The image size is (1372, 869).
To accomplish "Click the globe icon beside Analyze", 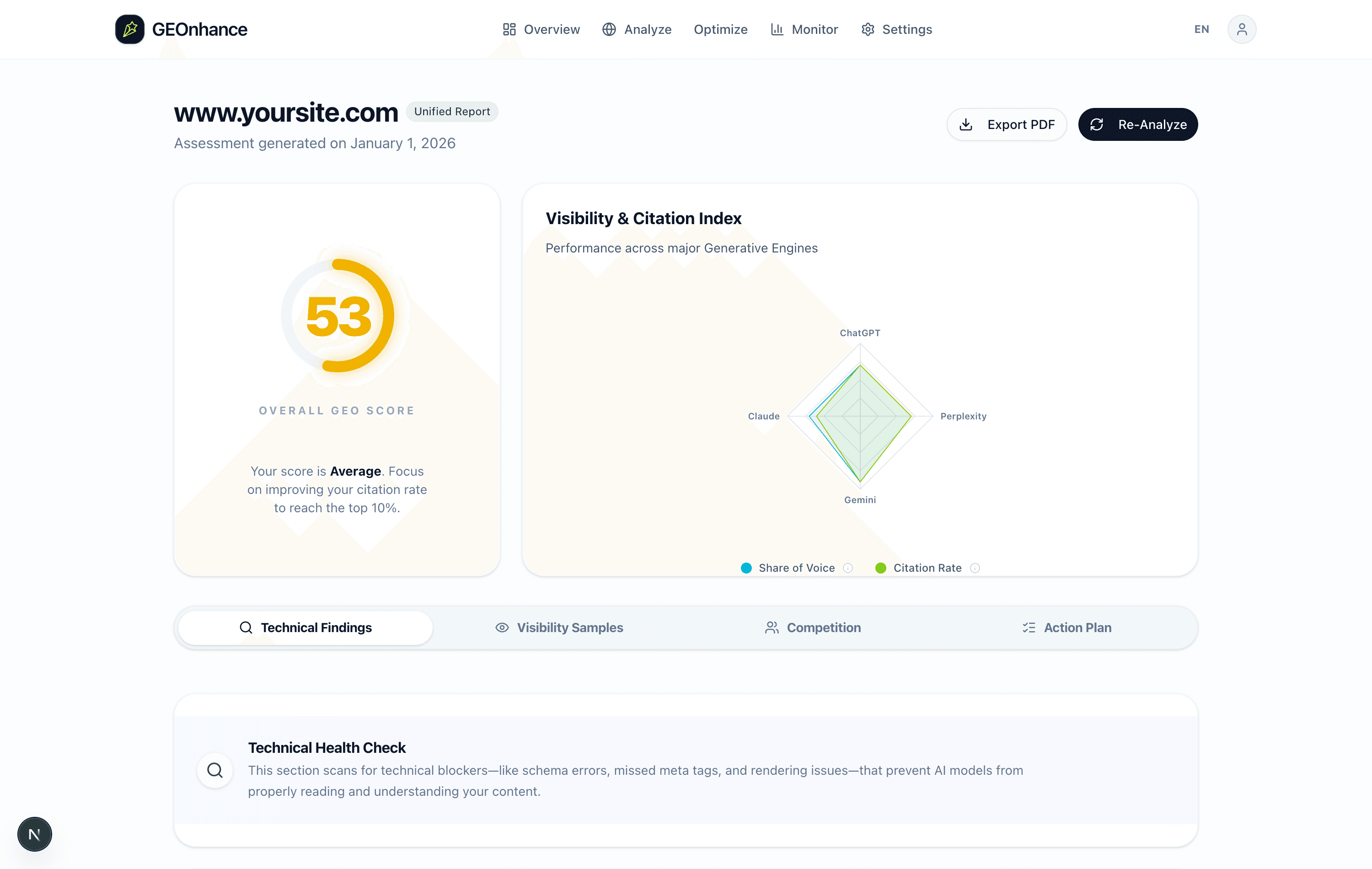I will [609, 29].
